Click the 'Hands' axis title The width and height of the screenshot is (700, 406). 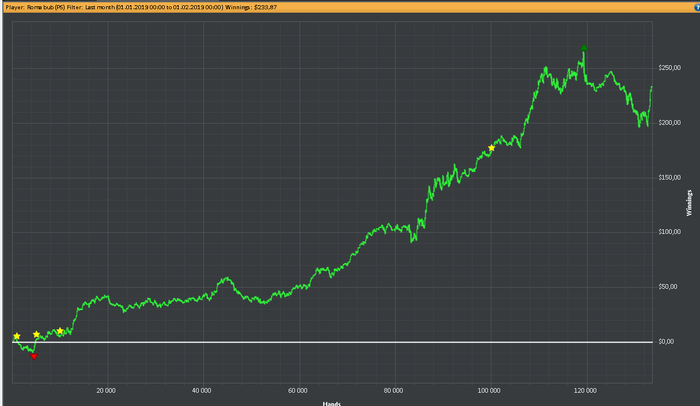(x=332, y=403)
